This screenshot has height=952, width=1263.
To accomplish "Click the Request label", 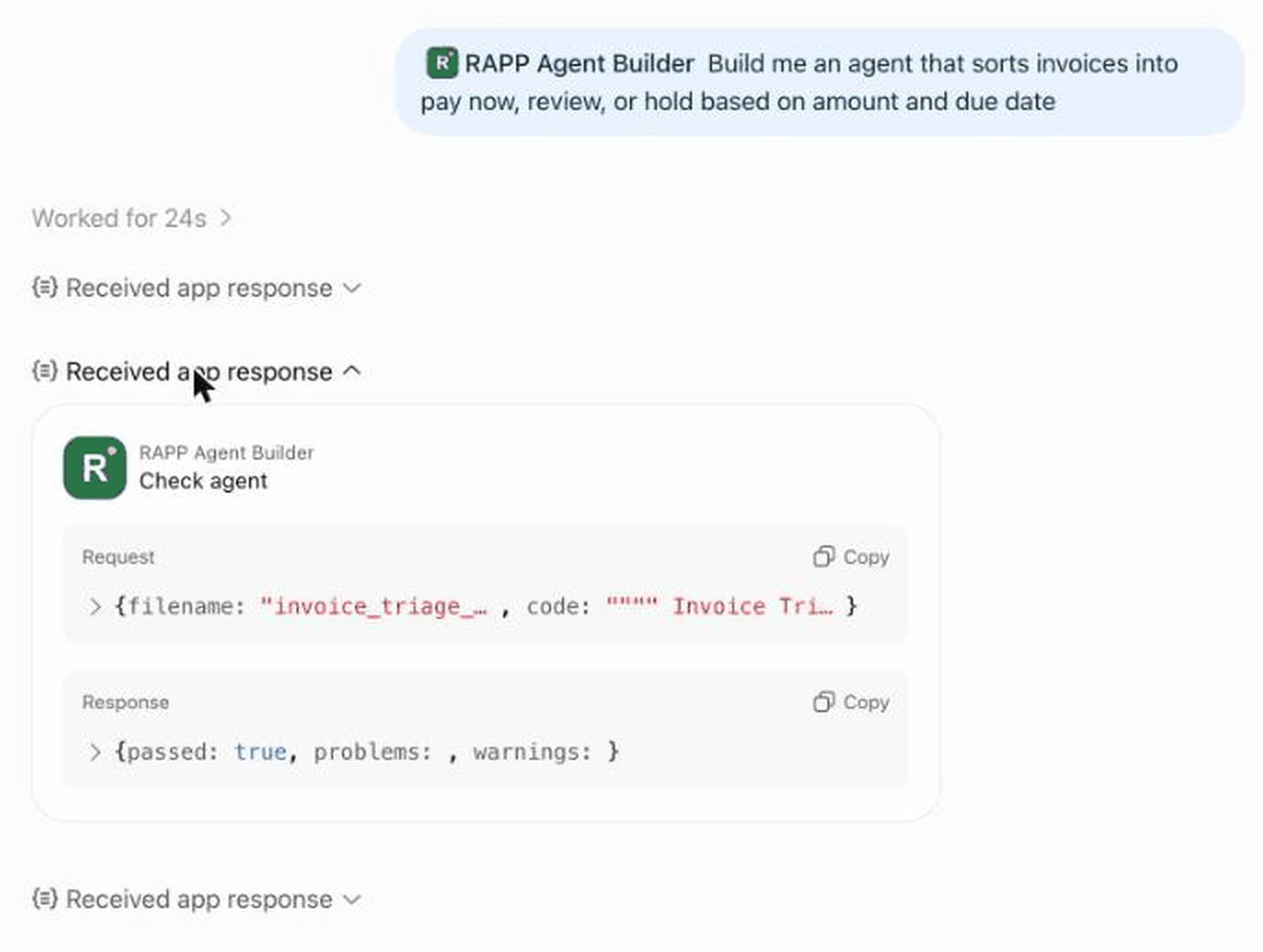I will (x=118, y=557).
